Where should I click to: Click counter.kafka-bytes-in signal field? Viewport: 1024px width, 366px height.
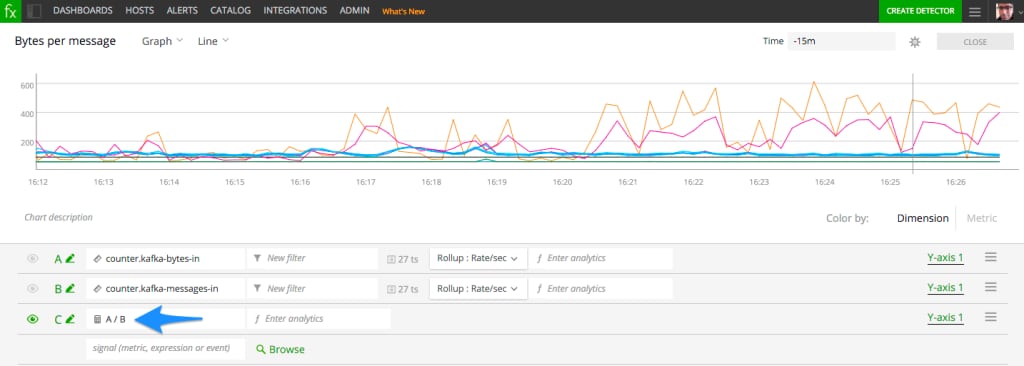165,258
